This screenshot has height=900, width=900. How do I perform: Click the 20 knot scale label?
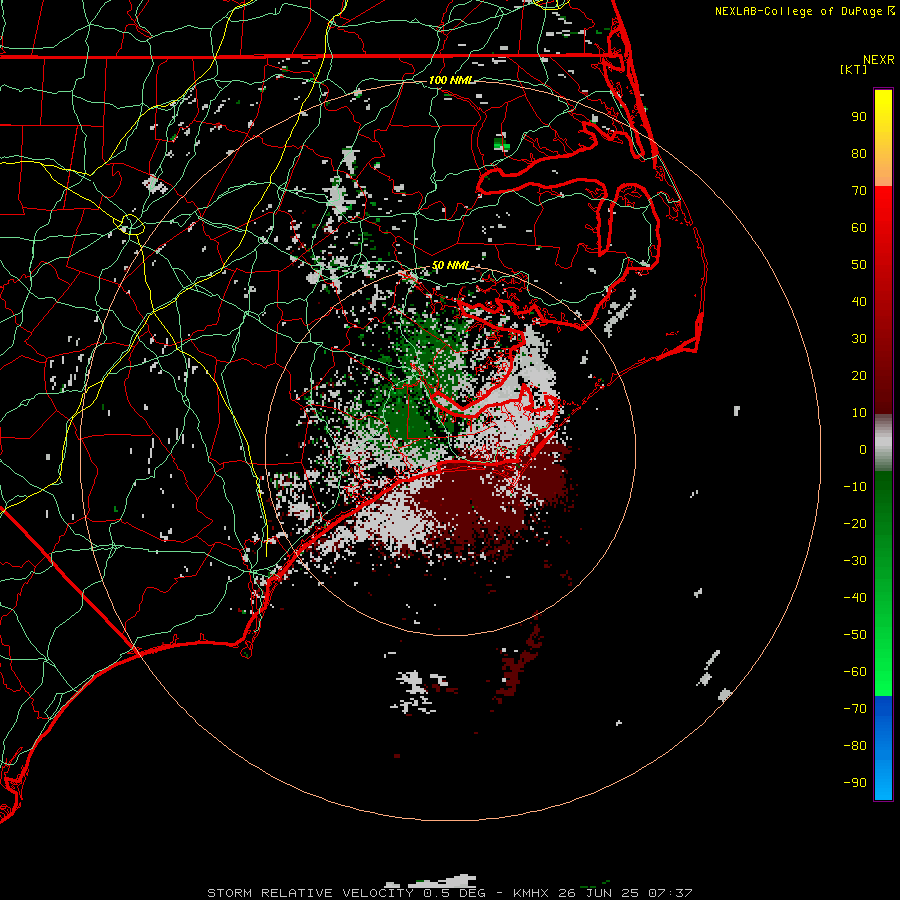point(859,376)
